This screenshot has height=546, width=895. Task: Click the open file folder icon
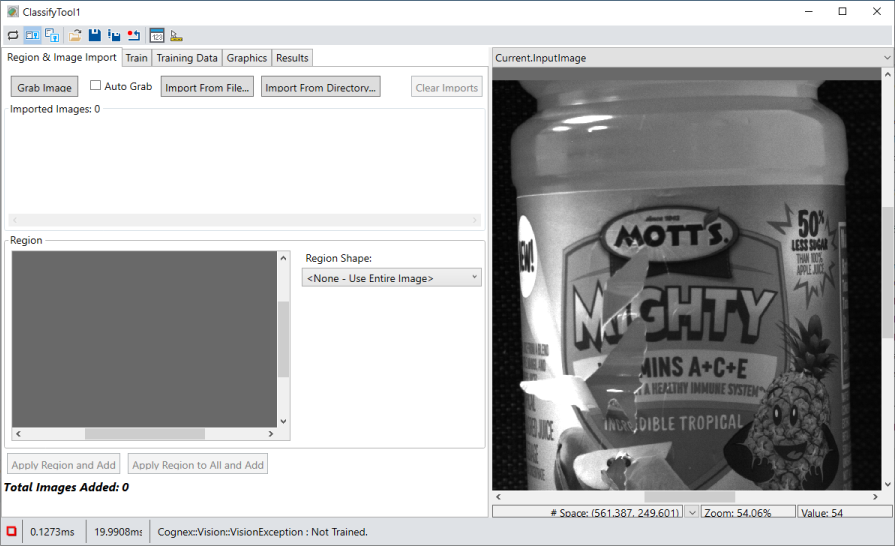(75, 35)
